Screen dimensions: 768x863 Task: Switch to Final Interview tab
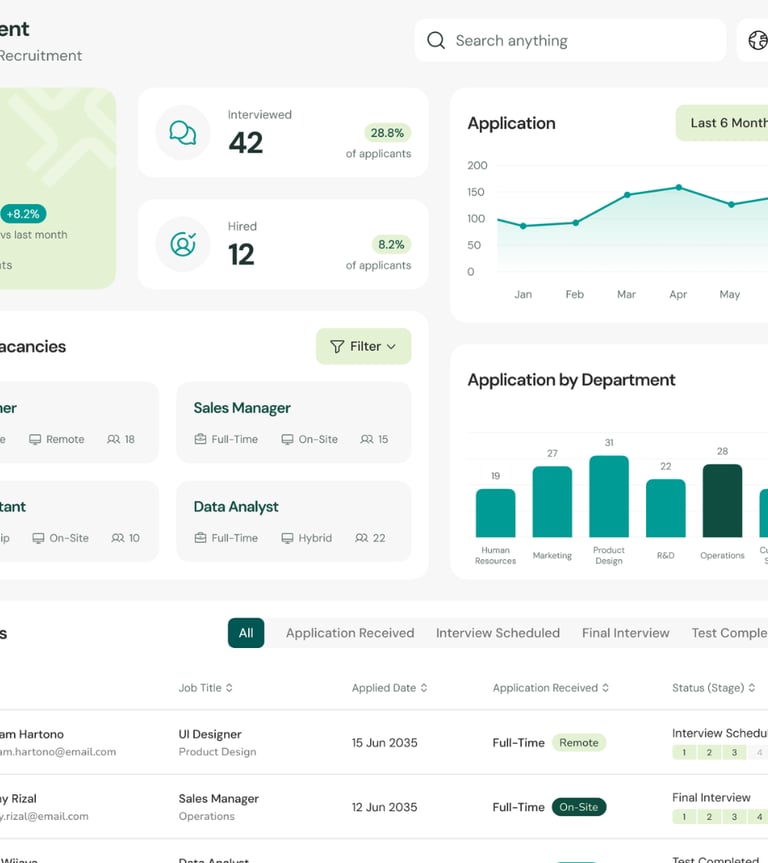(625, 633)
